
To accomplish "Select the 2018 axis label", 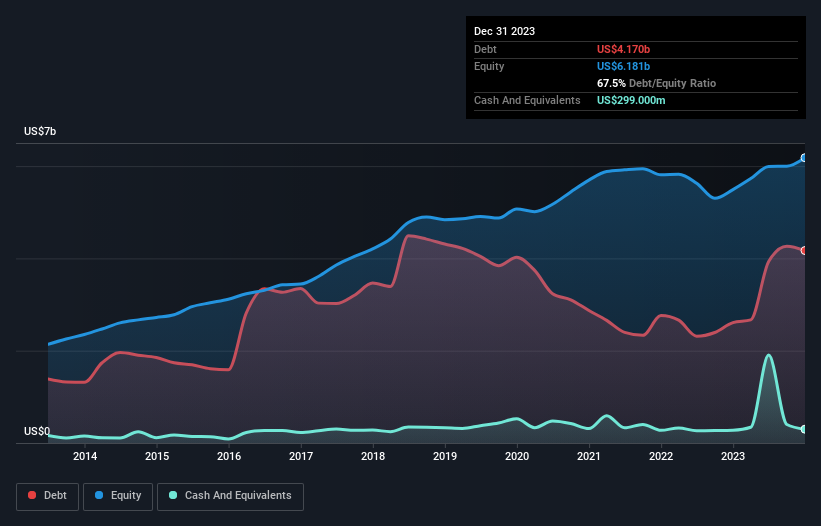I will [x=373, y=456].
